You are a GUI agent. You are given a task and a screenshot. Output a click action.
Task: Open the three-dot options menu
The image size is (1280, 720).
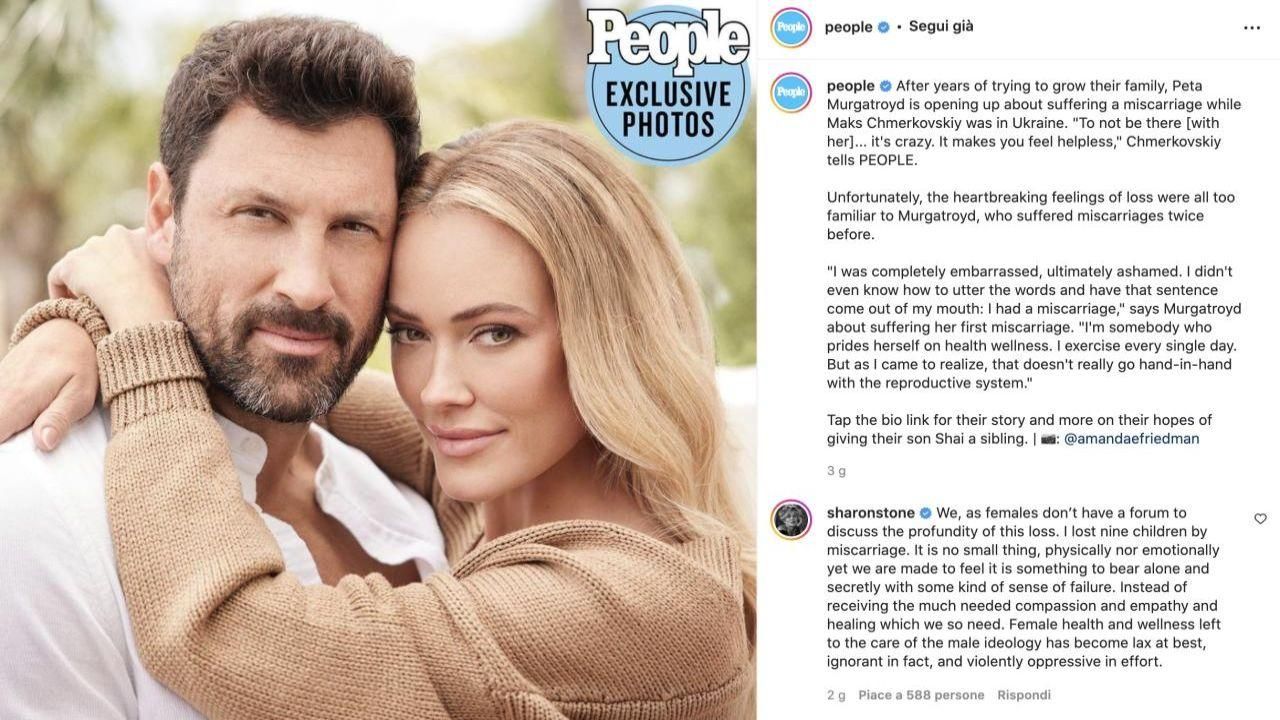[x=1252, y=28]
